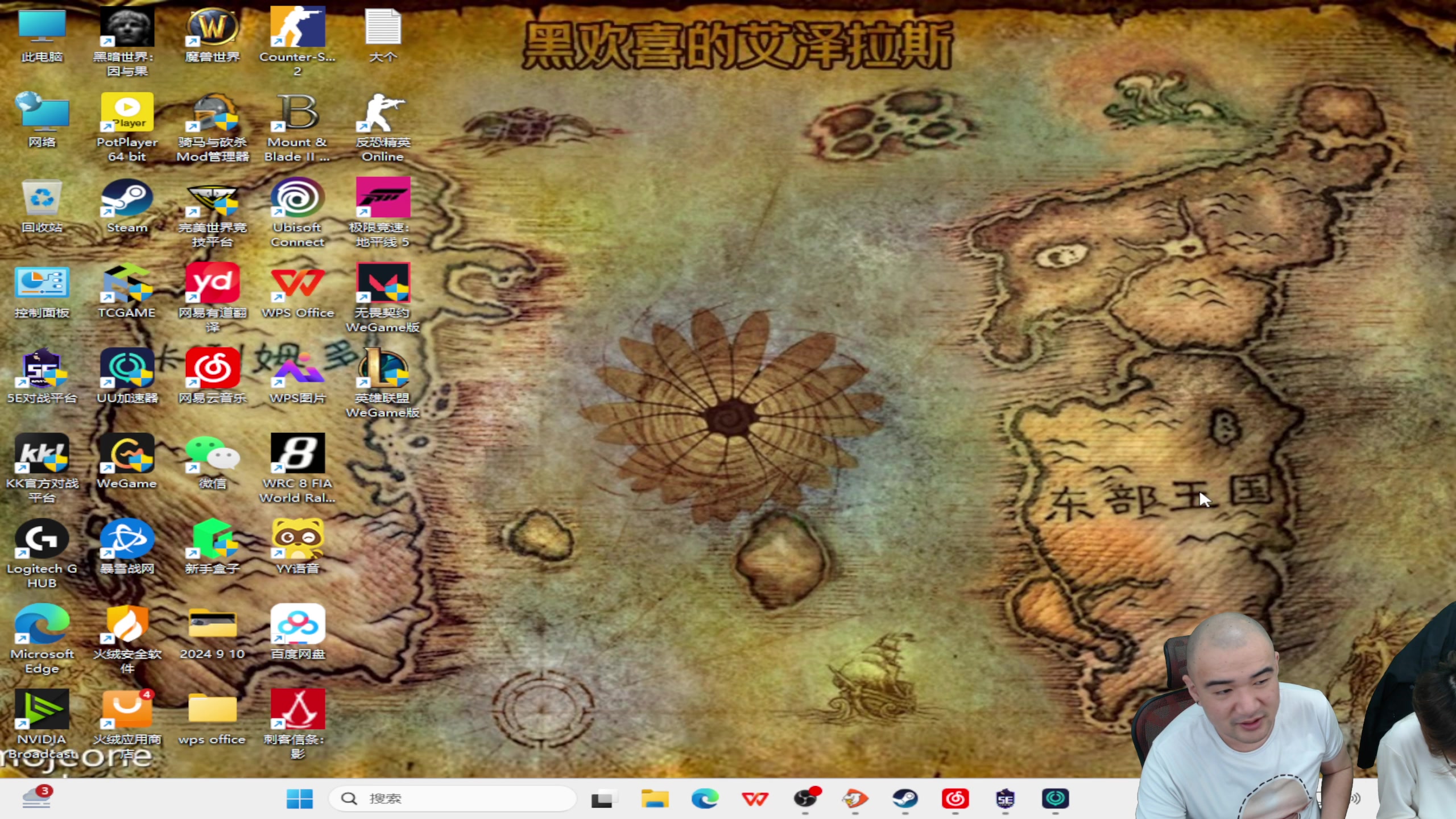Click the 百度网盘 shortcut icon

click(297, 632)
